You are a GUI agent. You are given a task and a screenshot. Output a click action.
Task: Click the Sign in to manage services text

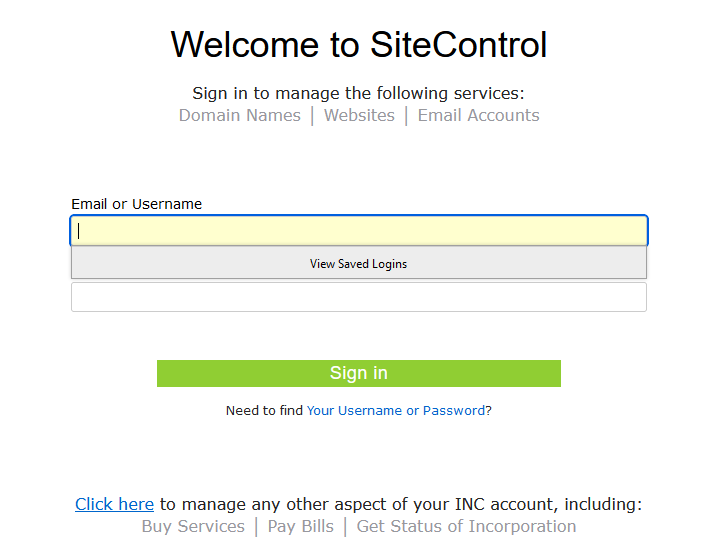358,93
